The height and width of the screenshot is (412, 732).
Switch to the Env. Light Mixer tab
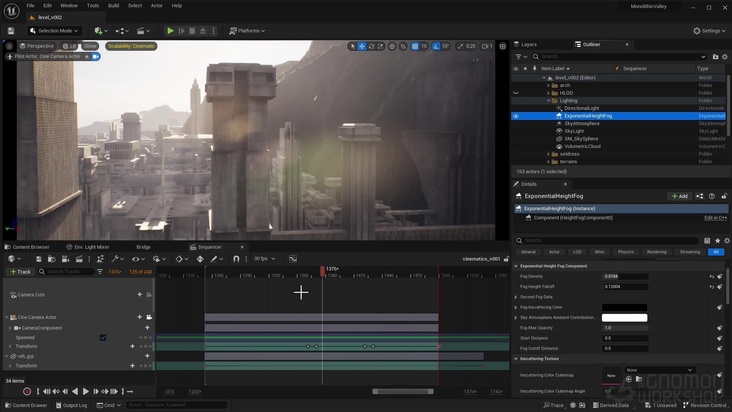pyautogui.click(x=88, y=247)
